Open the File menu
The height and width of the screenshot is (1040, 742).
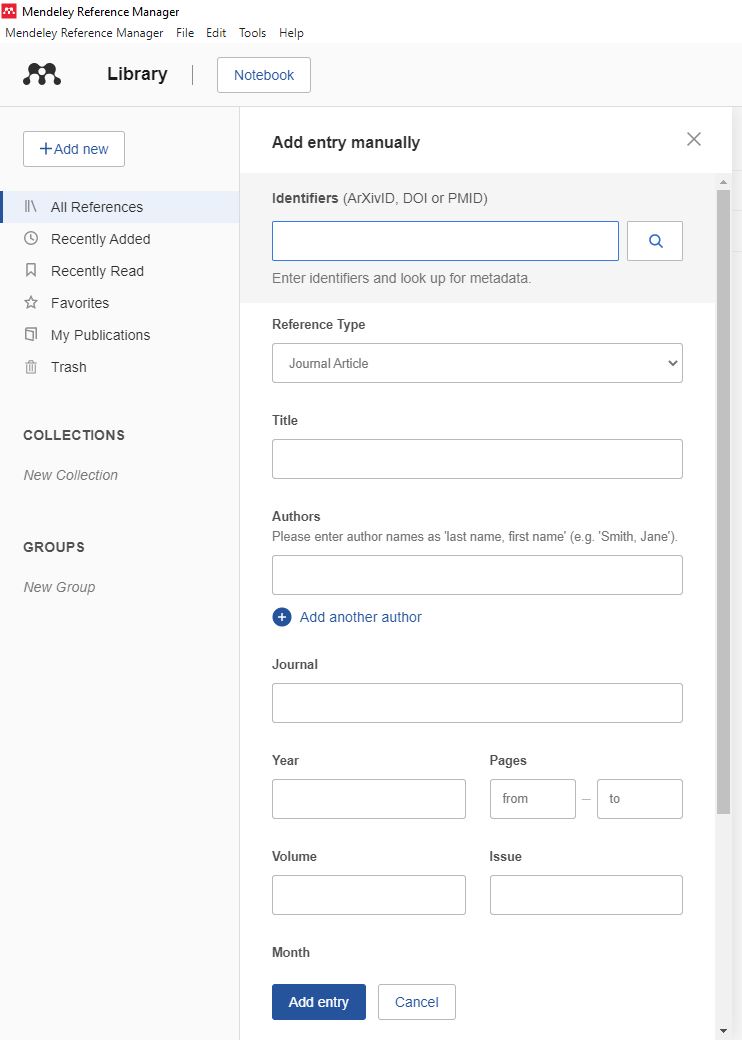click(x=184, y=33)
